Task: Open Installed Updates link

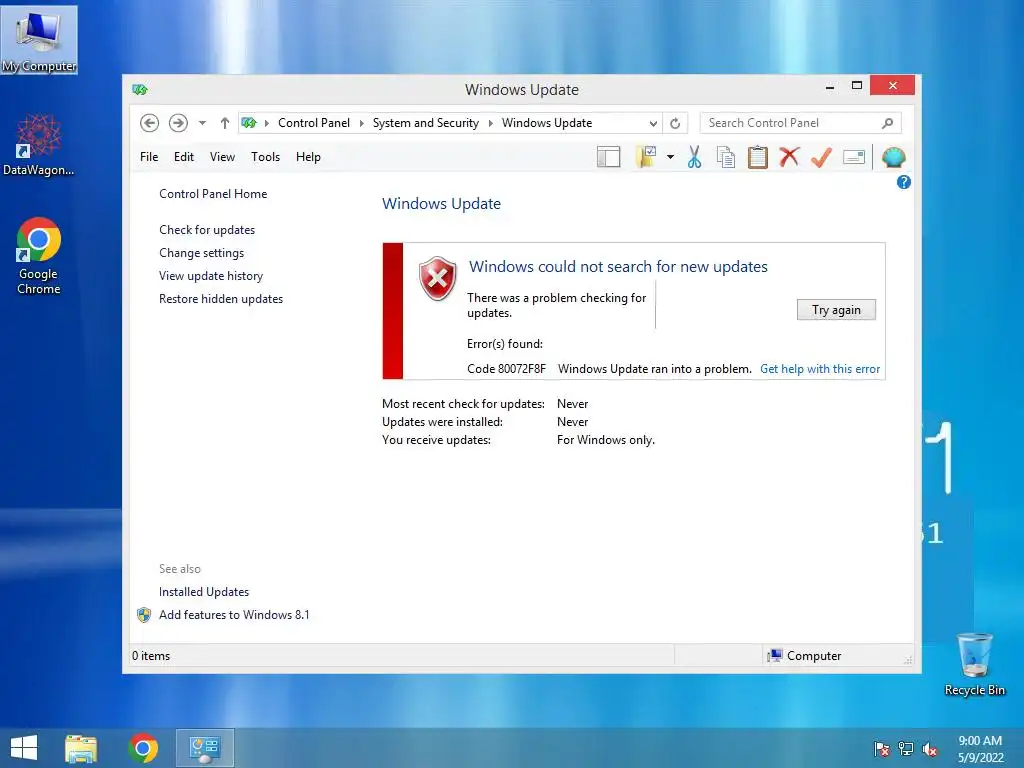Action: [204, 592]
